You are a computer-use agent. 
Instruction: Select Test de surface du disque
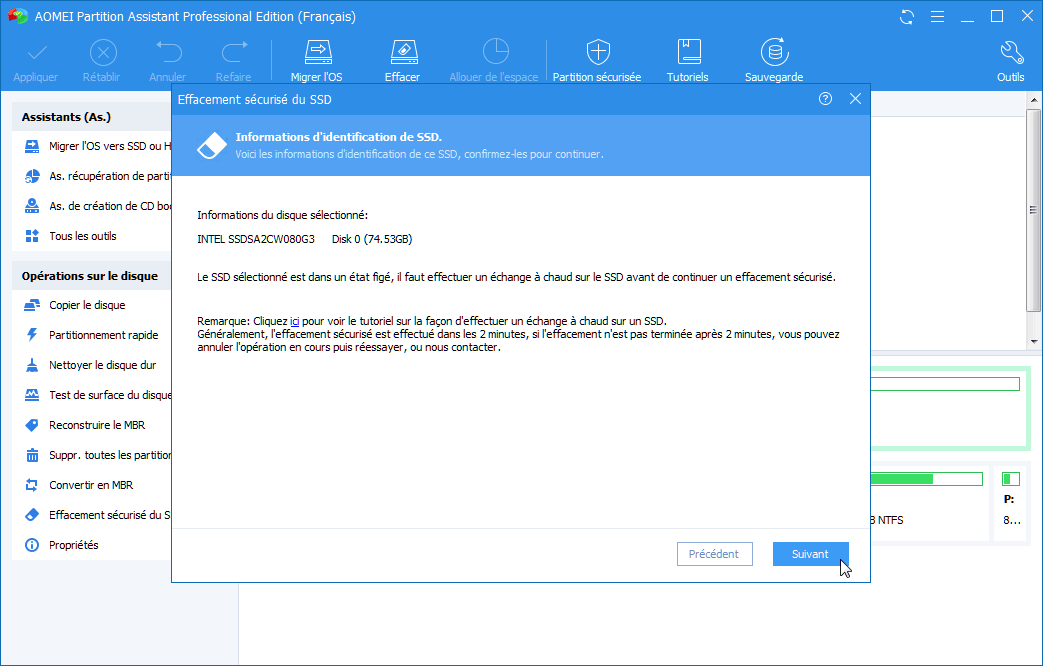click(97, 395)
